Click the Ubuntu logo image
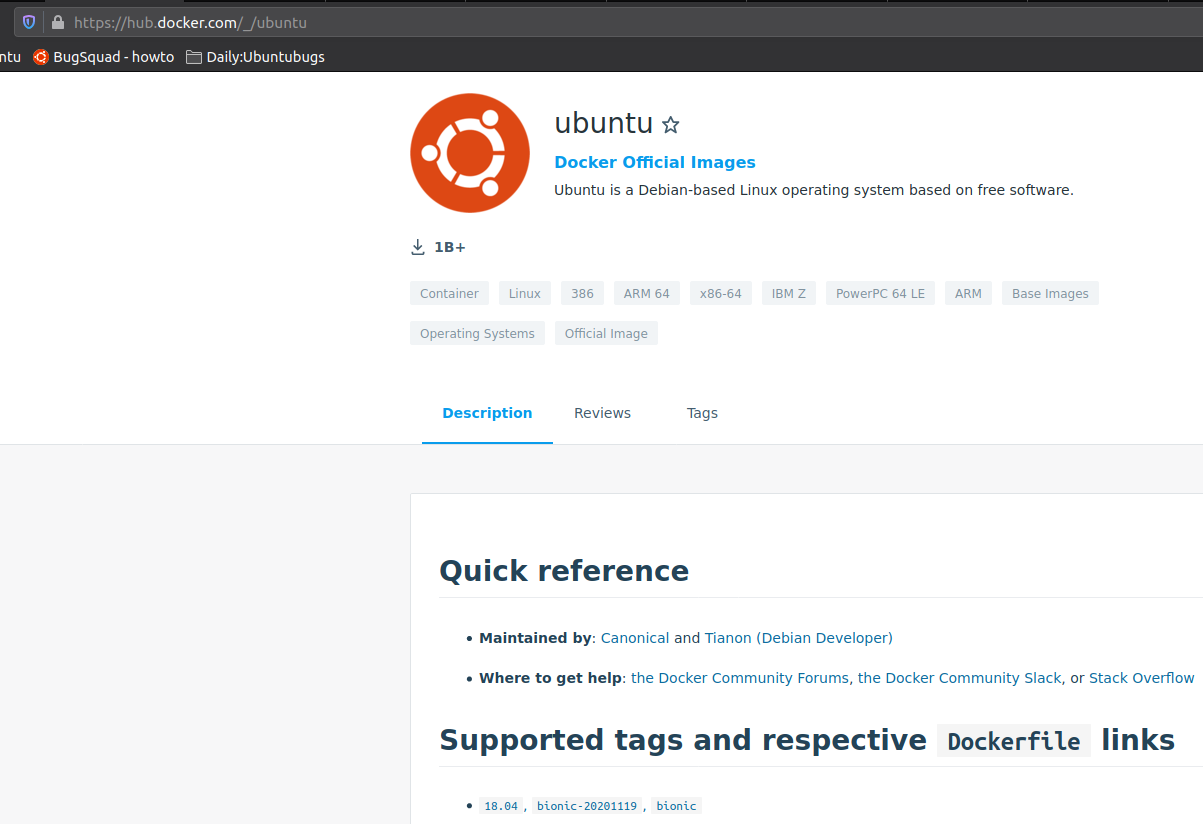 [x=469, y=153]
